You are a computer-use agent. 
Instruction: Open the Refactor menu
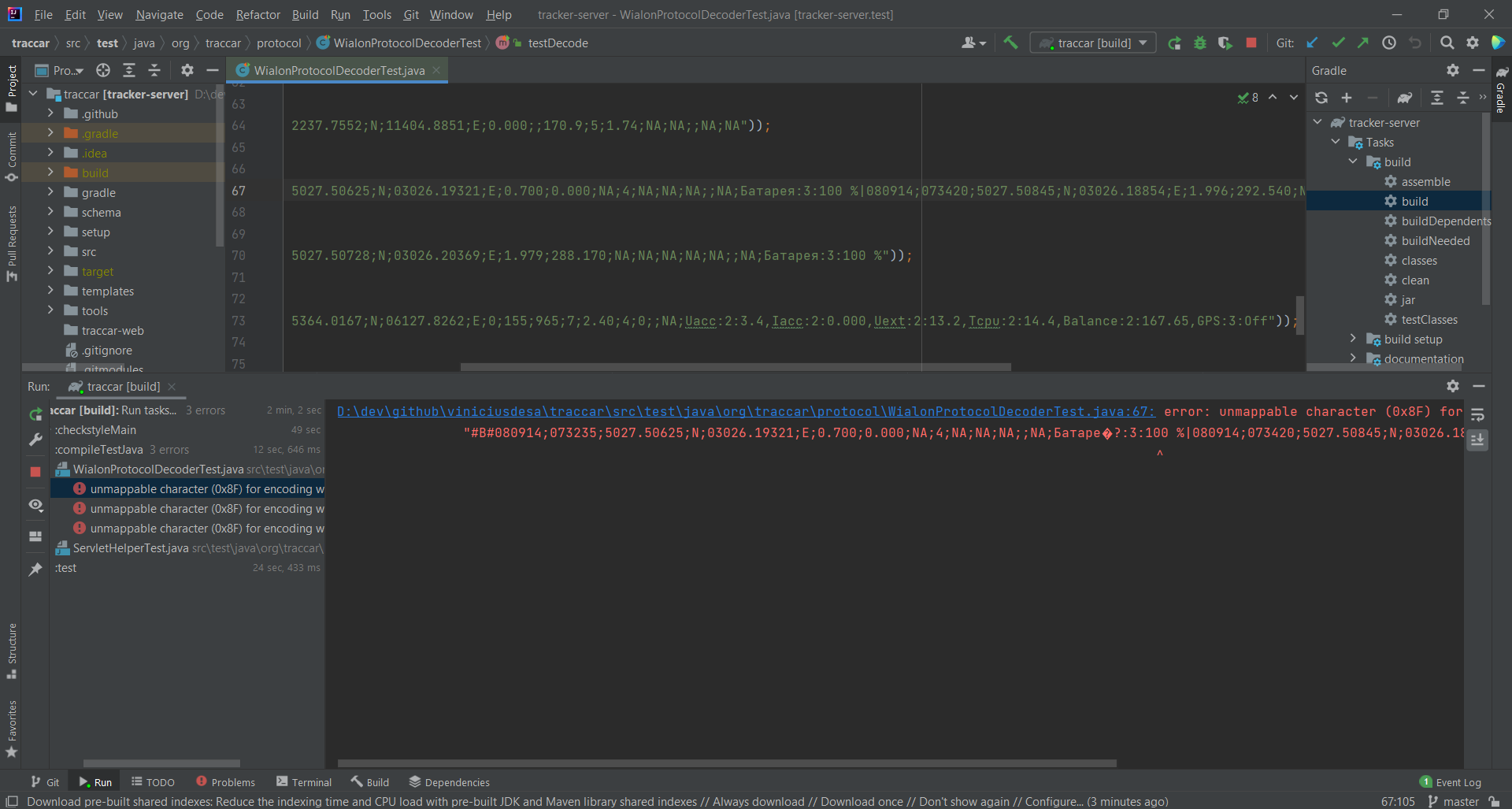pos(258,14)
